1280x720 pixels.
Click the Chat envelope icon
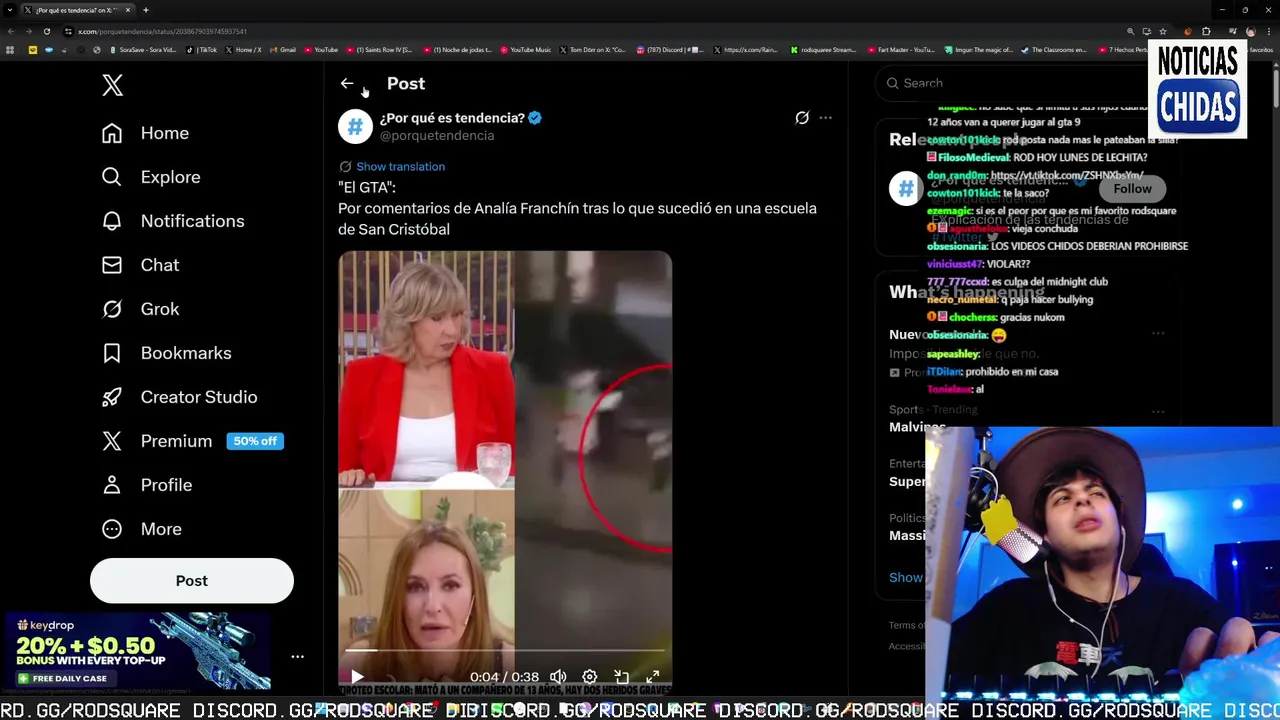coord(112,265)
